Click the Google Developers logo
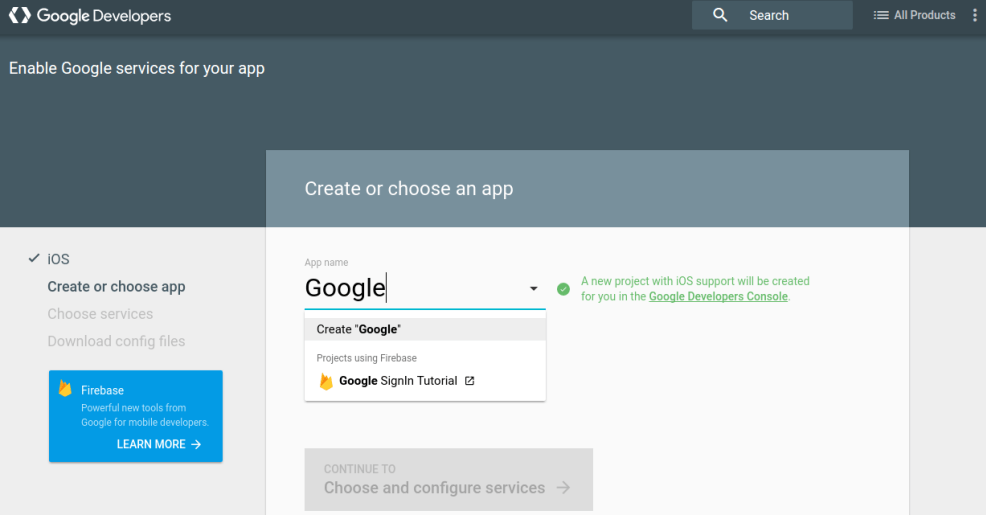Viewport: 986px width, 515px height. click(90, 16)
